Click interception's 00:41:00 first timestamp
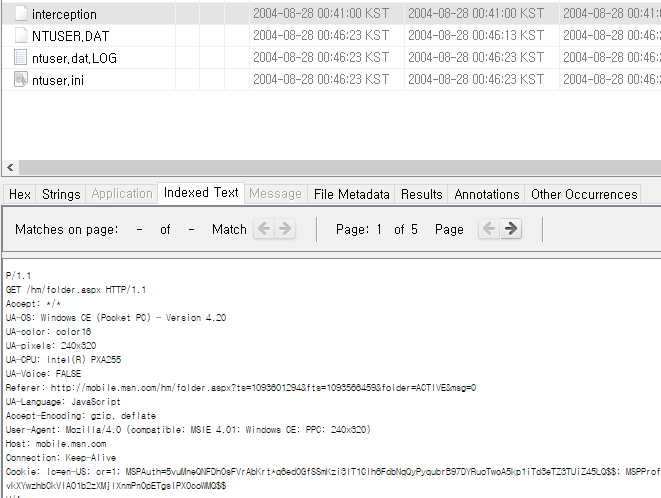Viewport: 661px width, 498px height. [321, 13]
